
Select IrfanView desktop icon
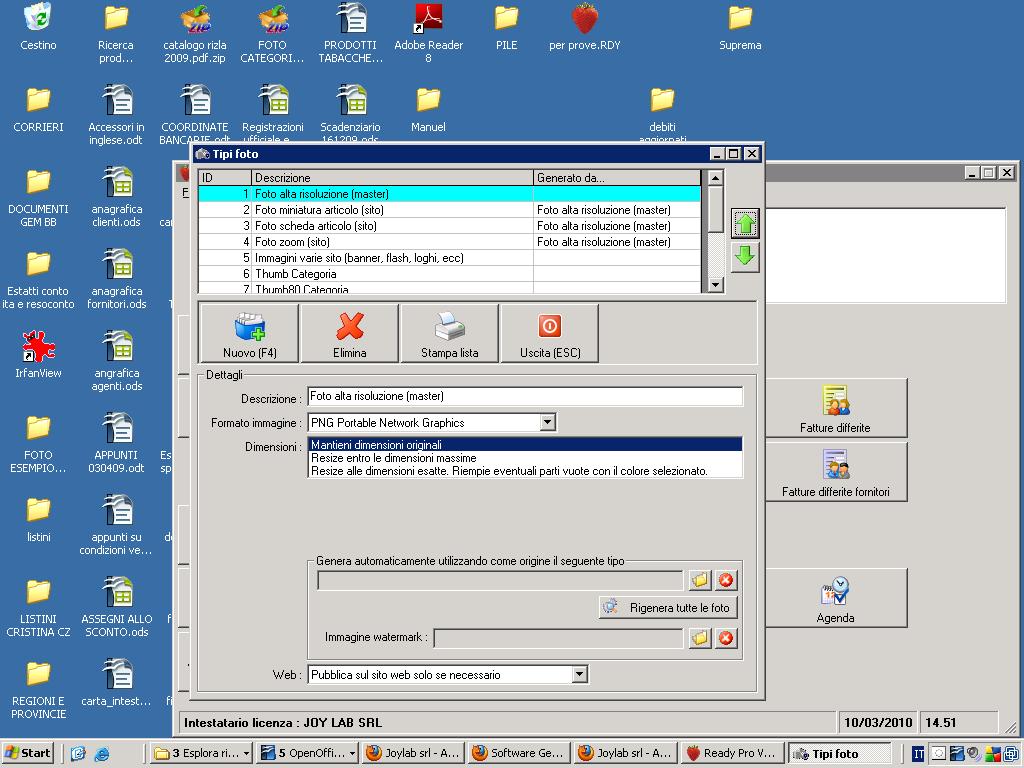click(x=38, y=355)
